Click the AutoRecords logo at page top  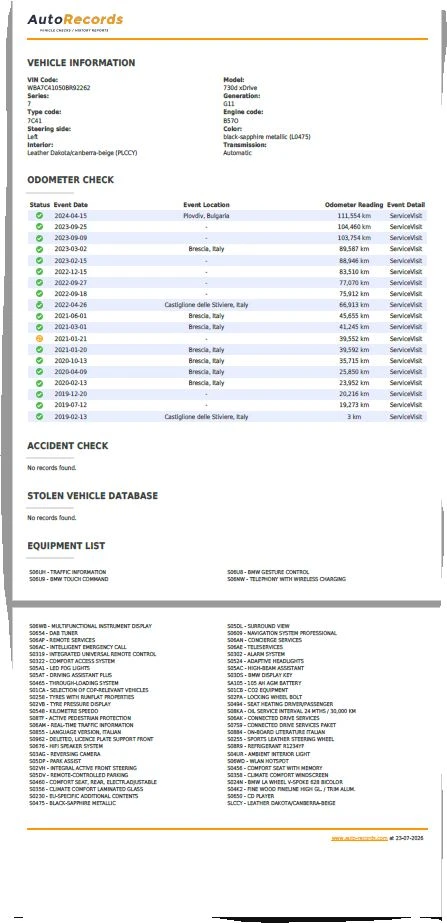coord(75,21)
